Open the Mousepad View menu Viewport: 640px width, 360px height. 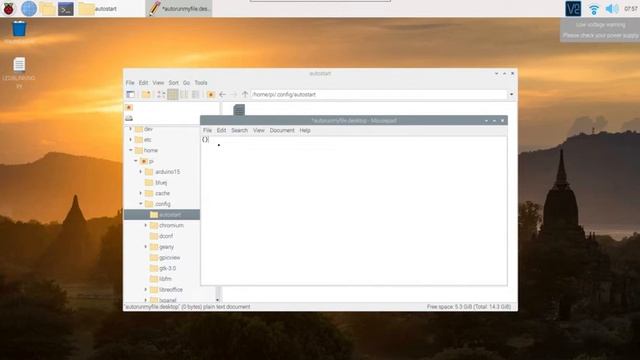click(x=259, y=131)
